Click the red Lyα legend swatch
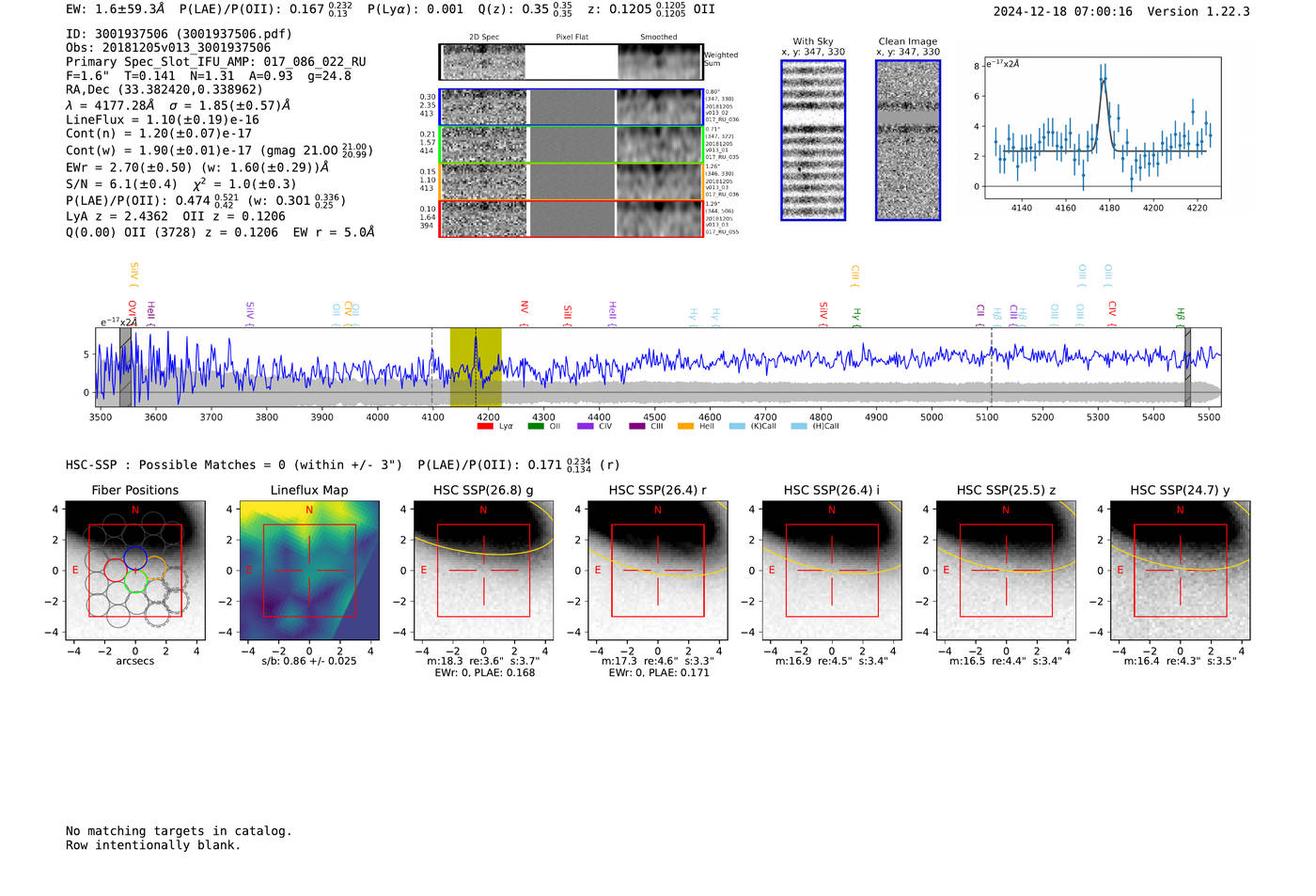This screenshot has height=896, width=1316. click(x=485, y=426)
